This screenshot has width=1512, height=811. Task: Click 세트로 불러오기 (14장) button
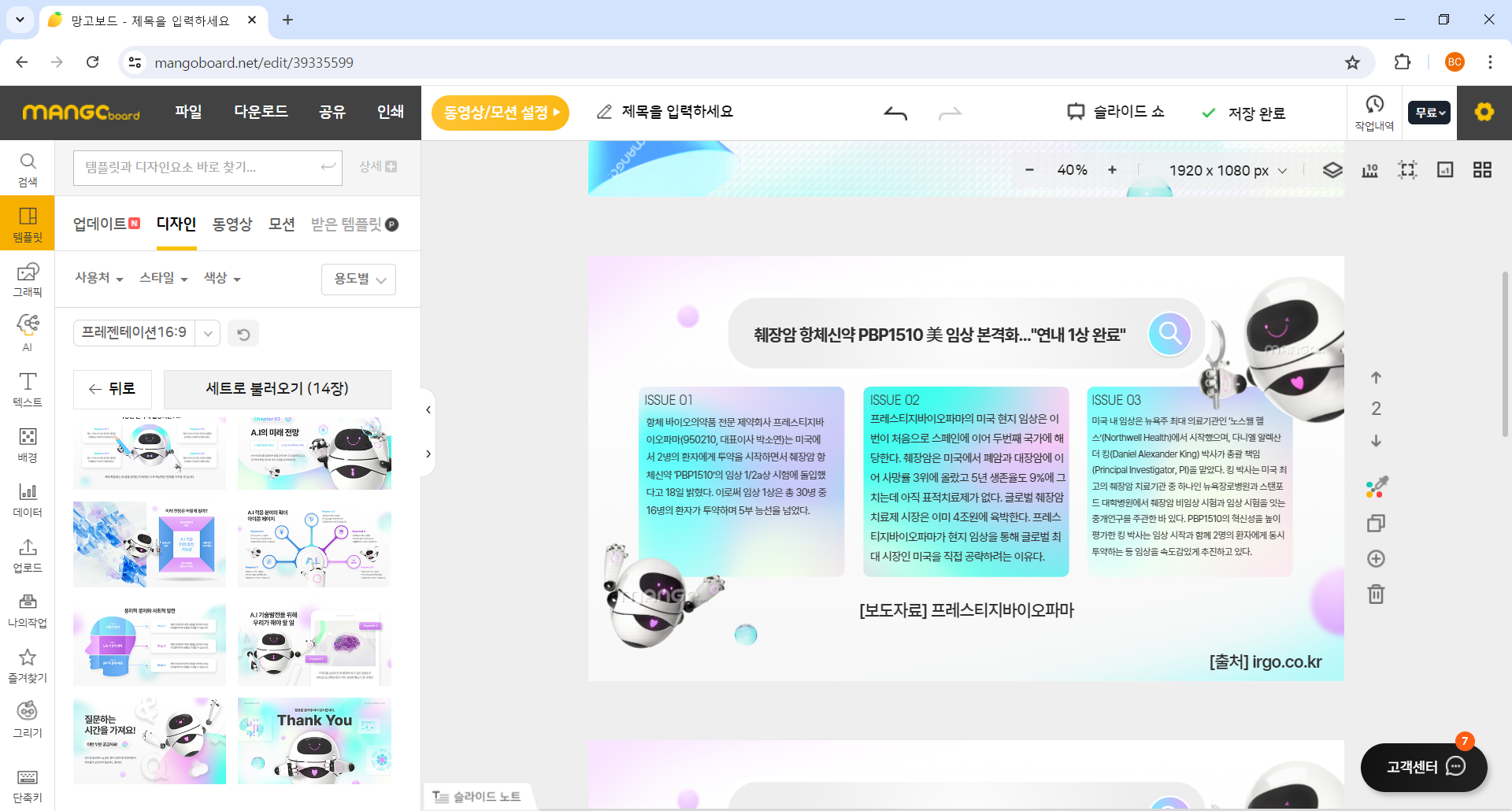click(x=277, y=389)
